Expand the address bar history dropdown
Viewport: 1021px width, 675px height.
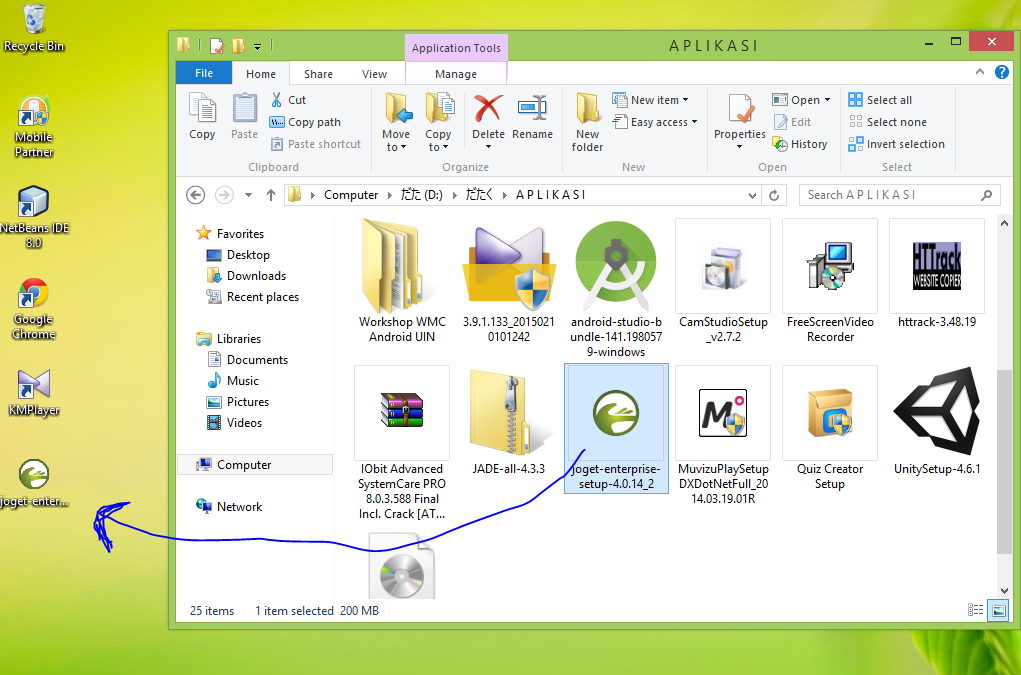tap(752, 195)
